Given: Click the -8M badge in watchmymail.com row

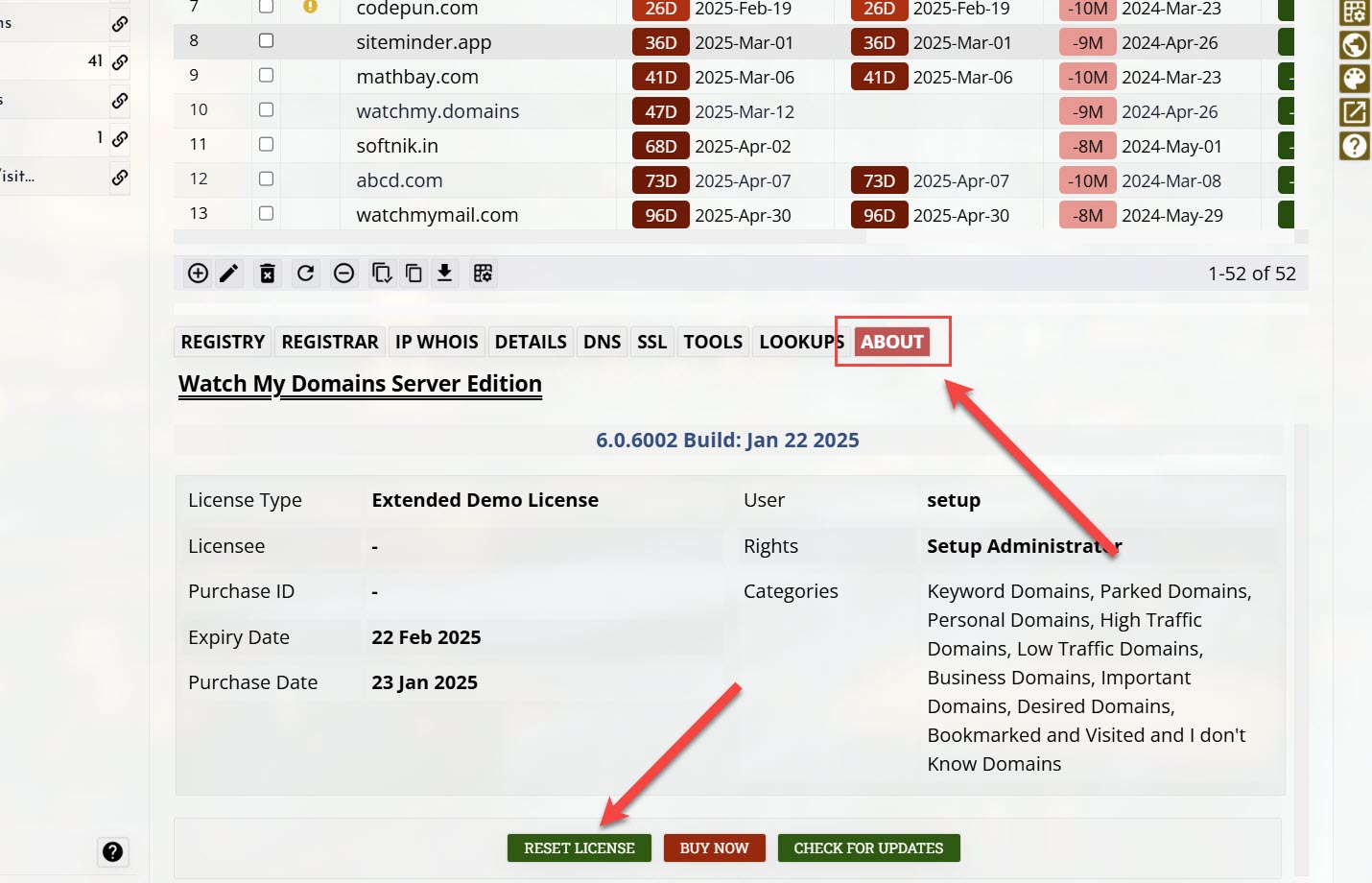Looking at the screenshot, I should pyautogui.click(x=1088, y=215).
